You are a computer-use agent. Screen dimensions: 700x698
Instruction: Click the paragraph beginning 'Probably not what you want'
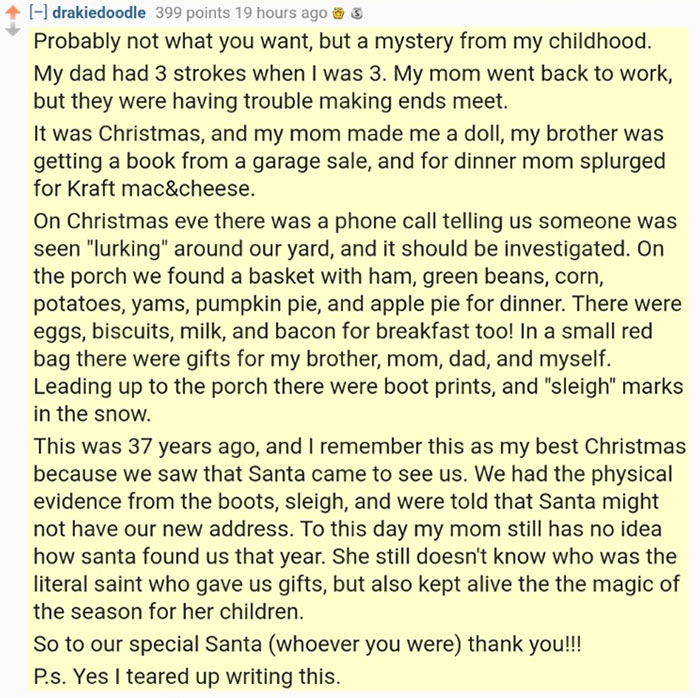(342, 42)
